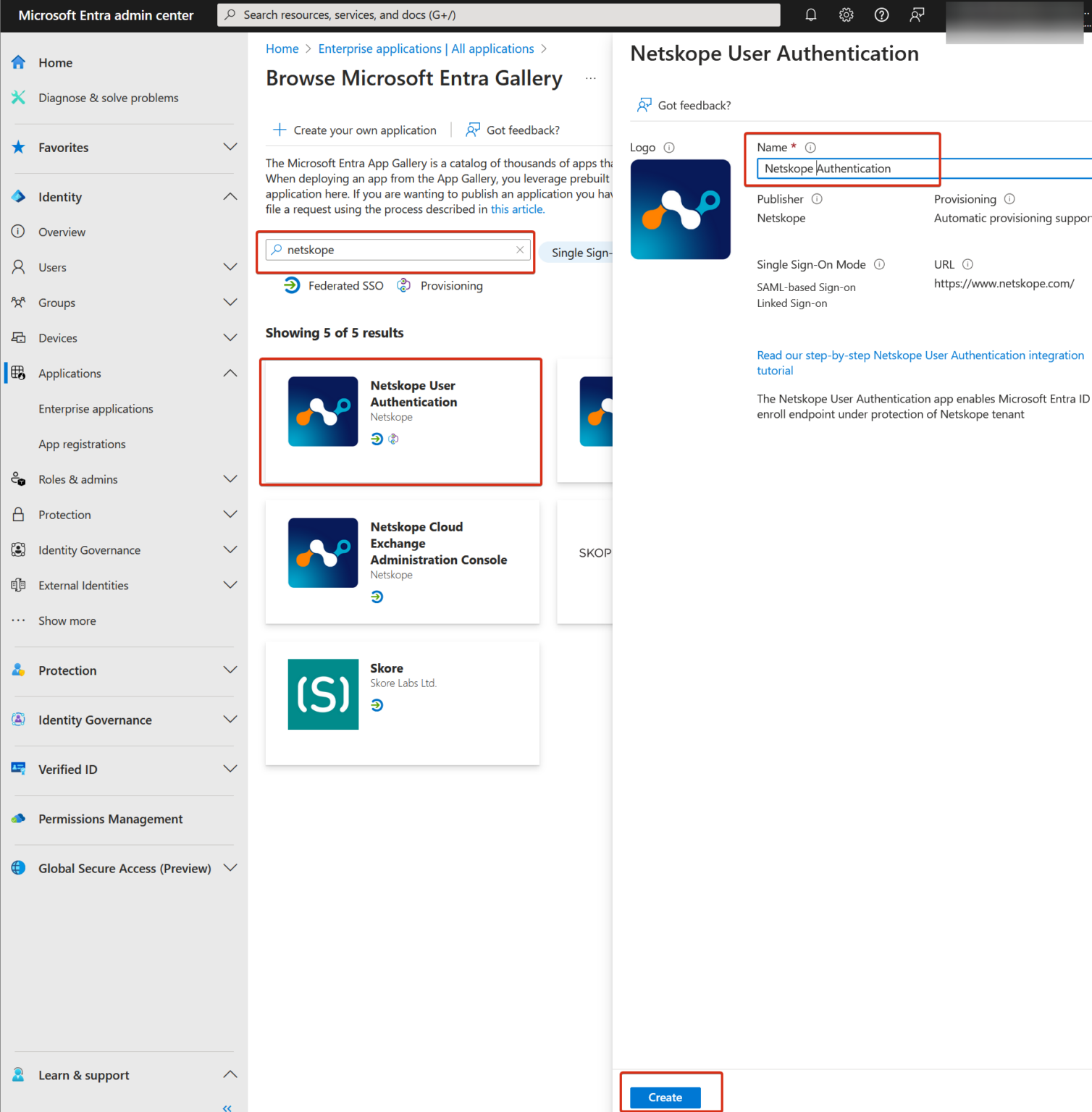Click the help question-mark icon
The height and width of the screenshot is (1112, 1092).
881,14
